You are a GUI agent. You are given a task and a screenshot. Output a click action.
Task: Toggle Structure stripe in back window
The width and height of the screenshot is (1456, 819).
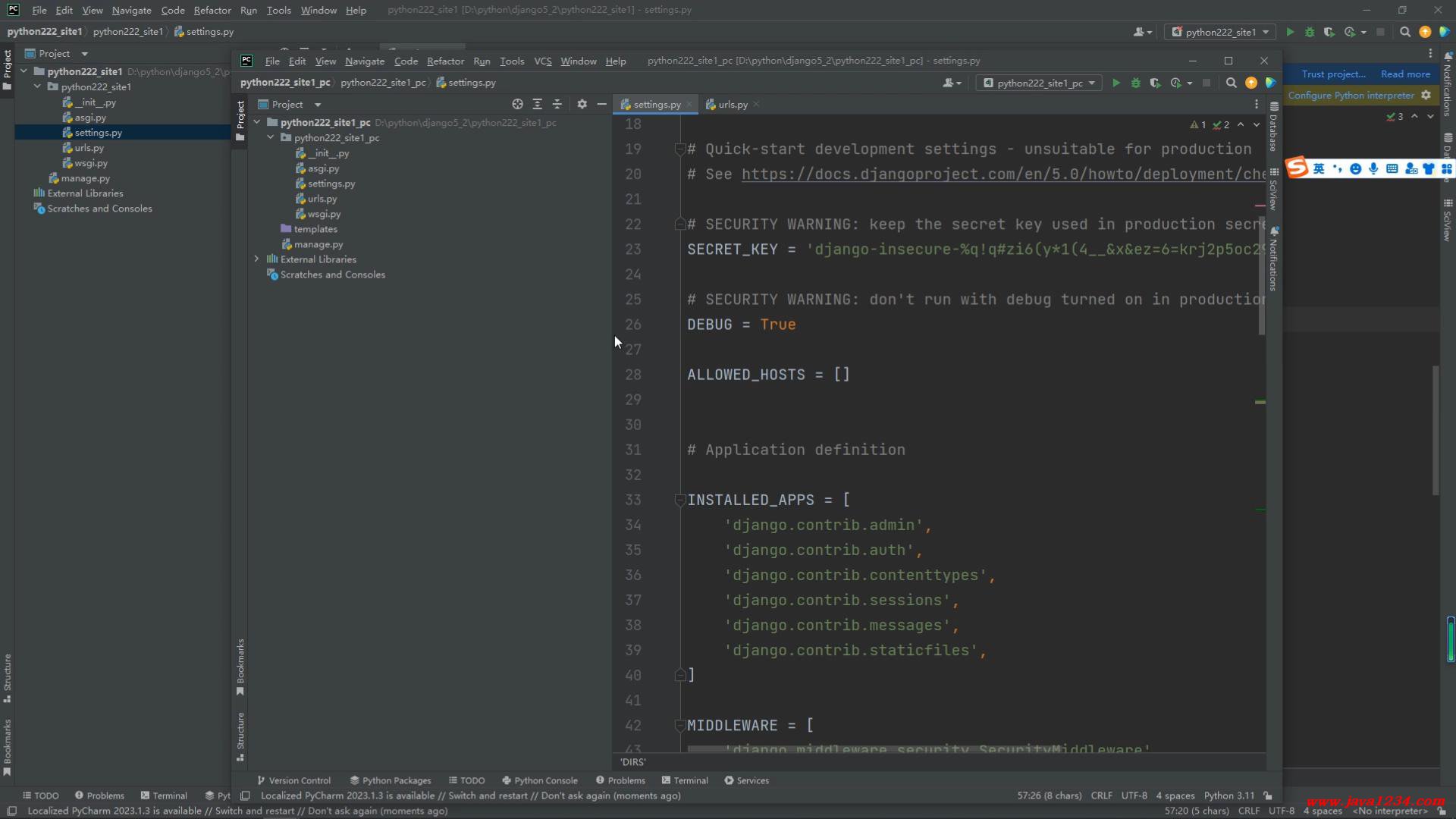pos(8,679)
